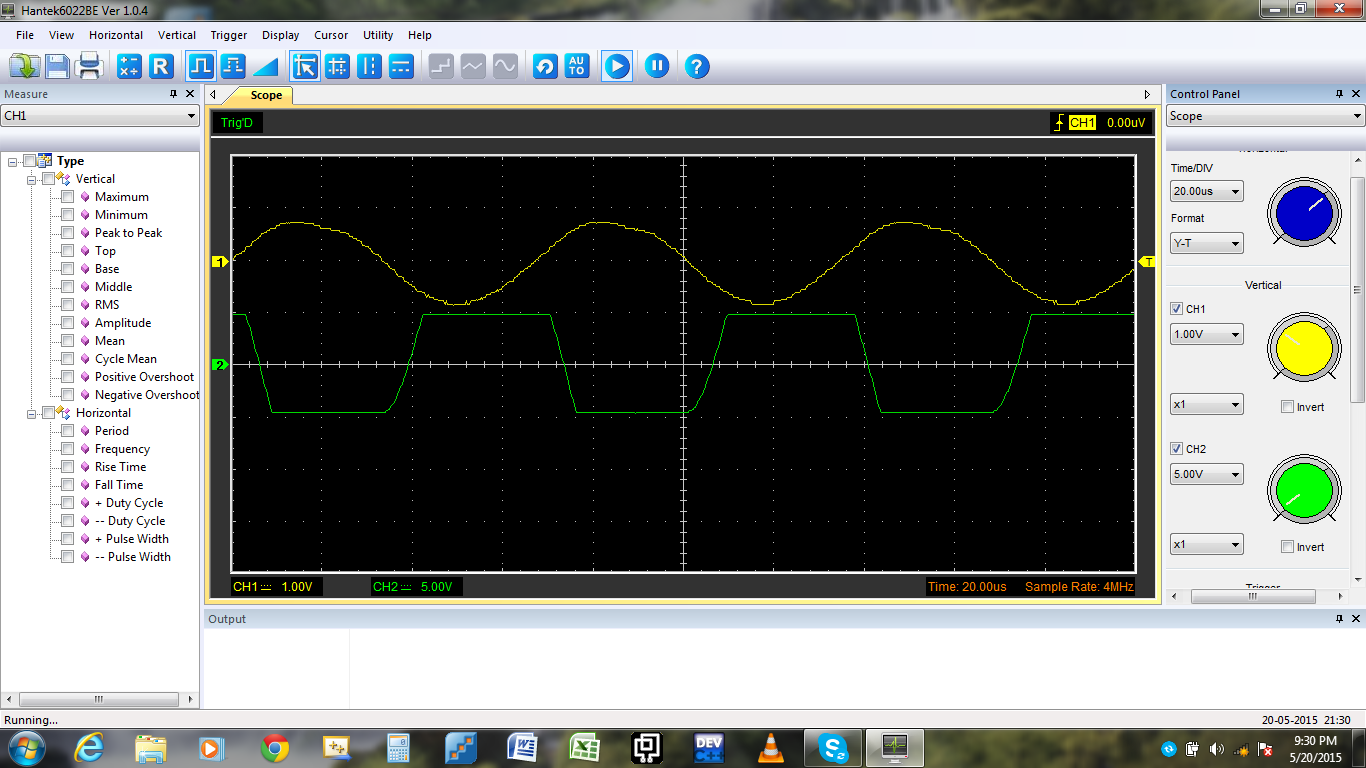Select the square pulse waveform icon

pos(200,67)
